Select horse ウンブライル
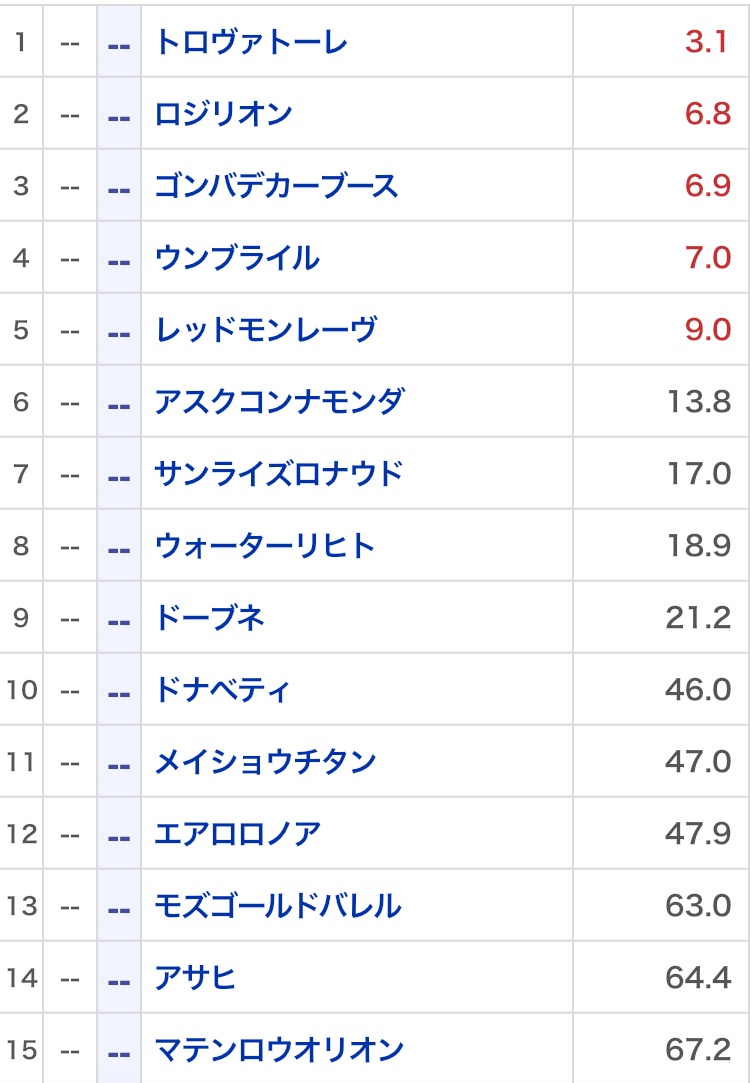Image resolution: width=750 pixels, height=1083 pixels. pos(237,258)
